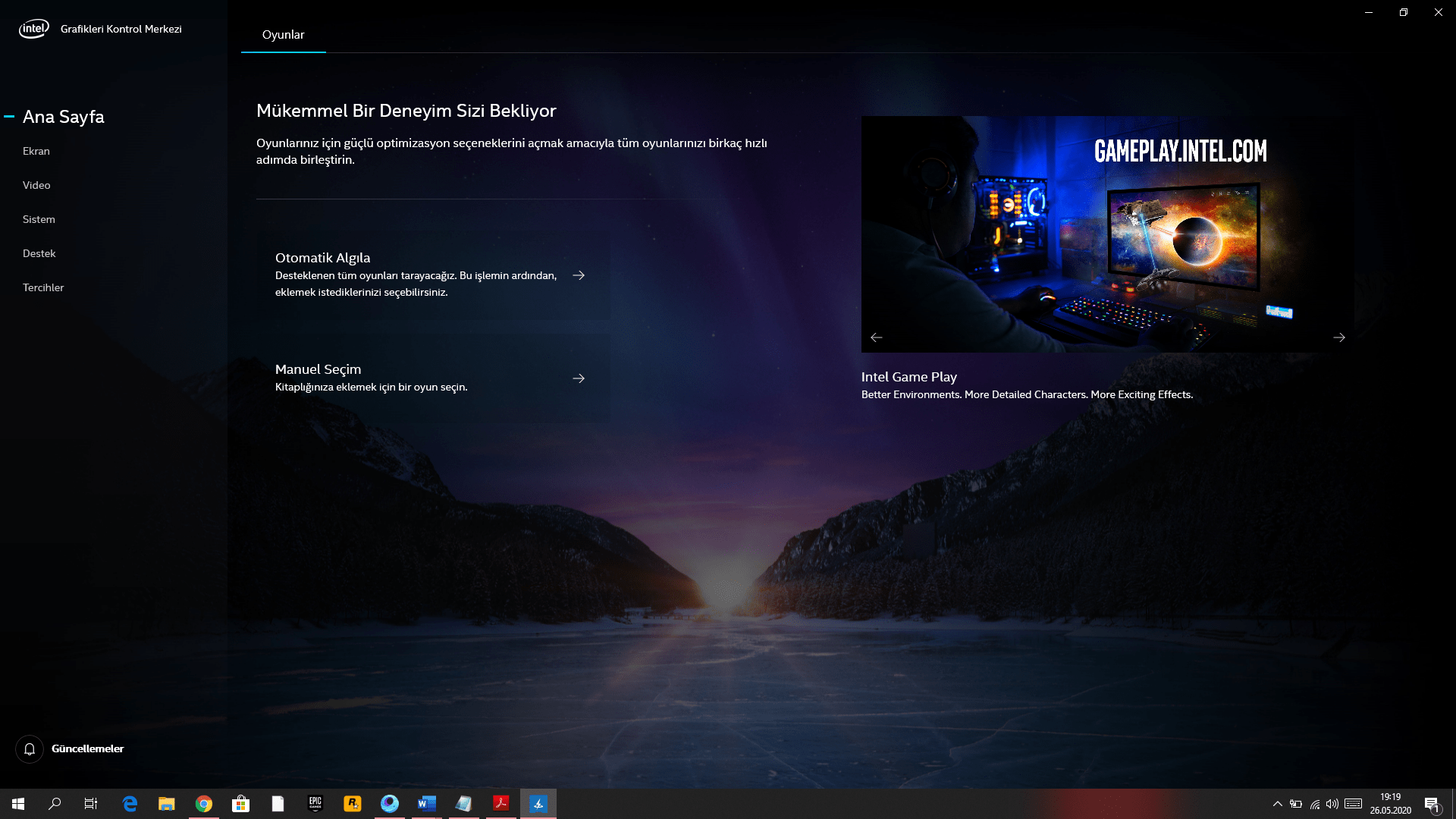Open Sistem section in sidebar

pos(39,219)
